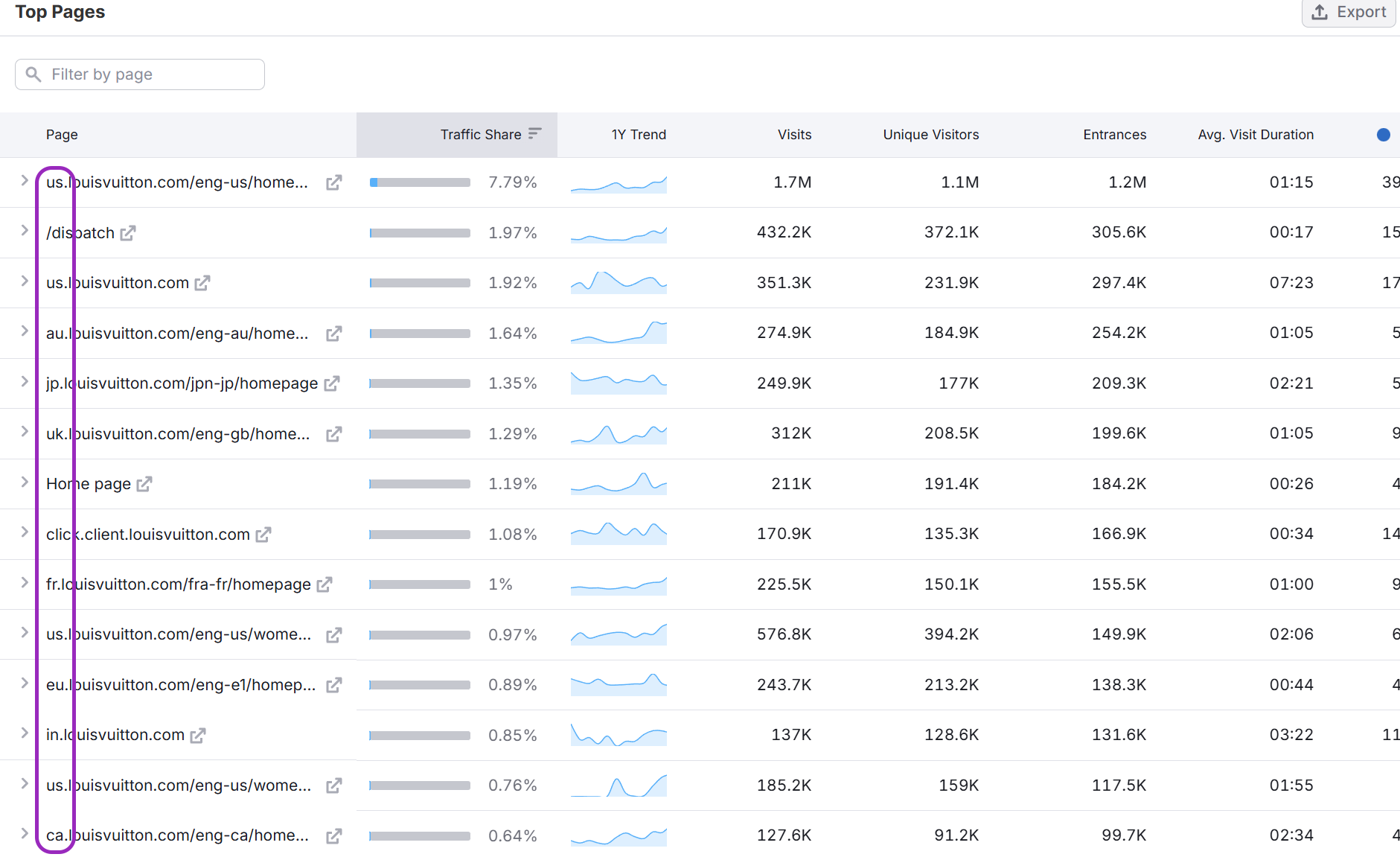
Task: Open external link for jp.louisvuitton.com homepage
Action: click(x=332, y=383)
